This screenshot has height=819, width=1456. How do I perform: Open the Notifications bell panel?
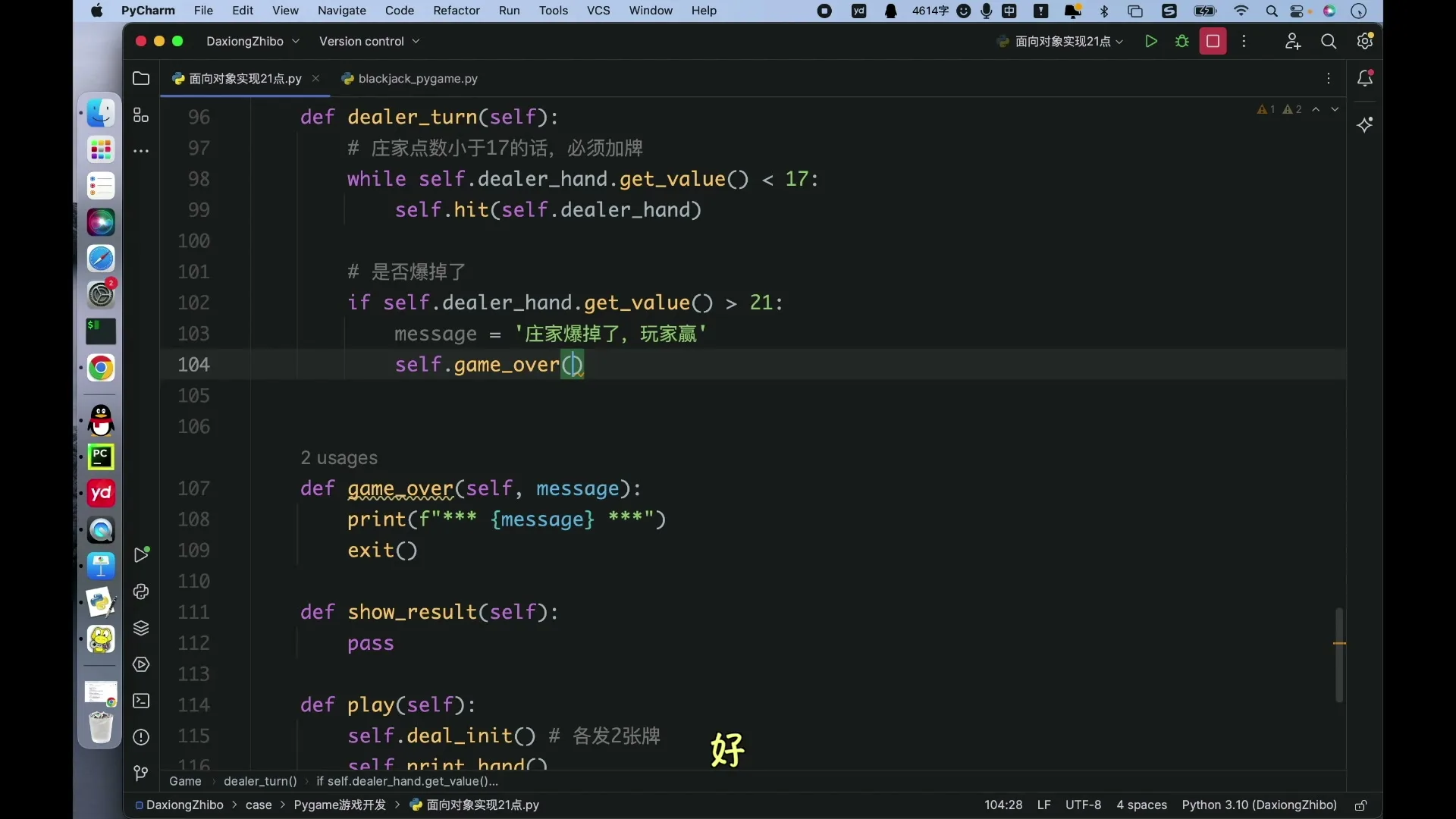[x=1365, y=78]
